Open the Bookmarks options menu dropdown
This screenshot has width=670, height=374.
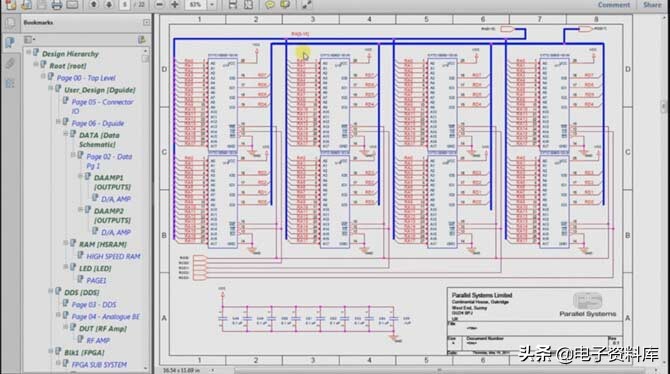[29, 40]
